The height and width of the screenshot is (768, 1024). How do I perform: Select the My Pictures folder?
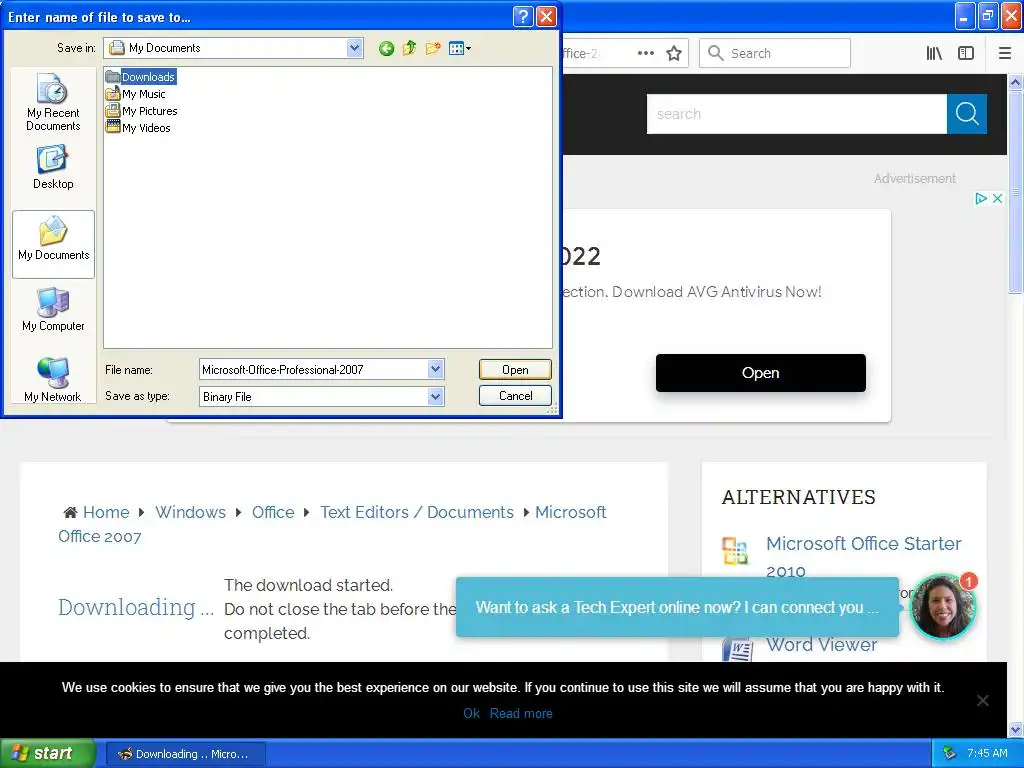pos(142,111)
